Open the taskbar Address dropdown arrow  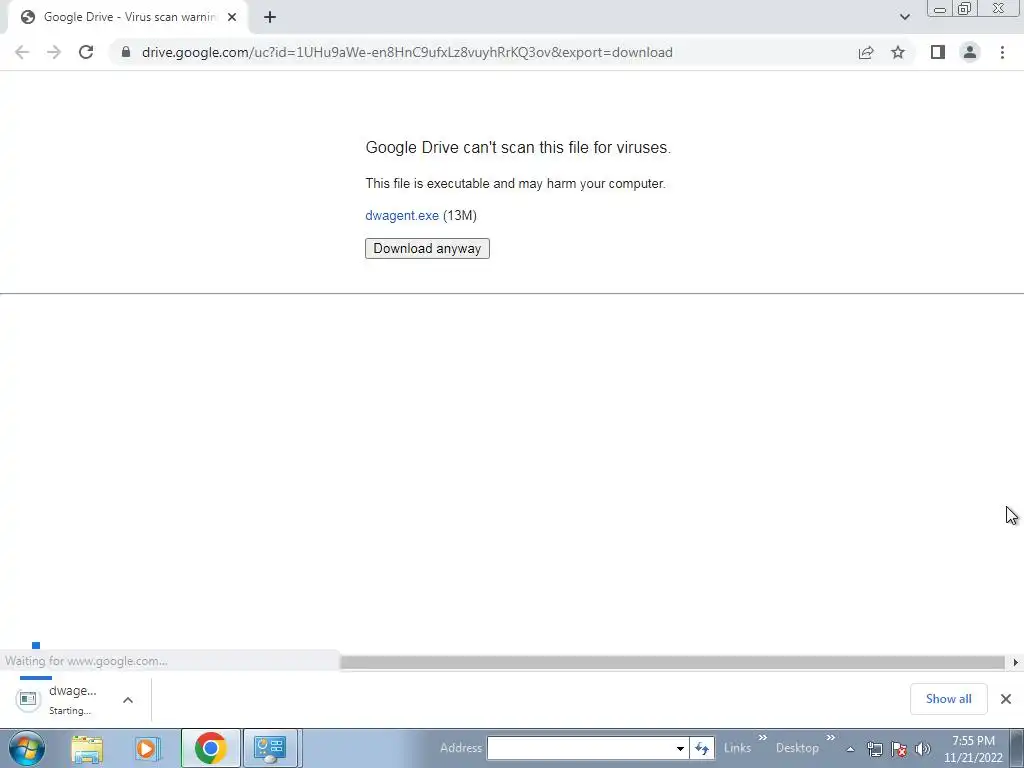pos(680,748)
